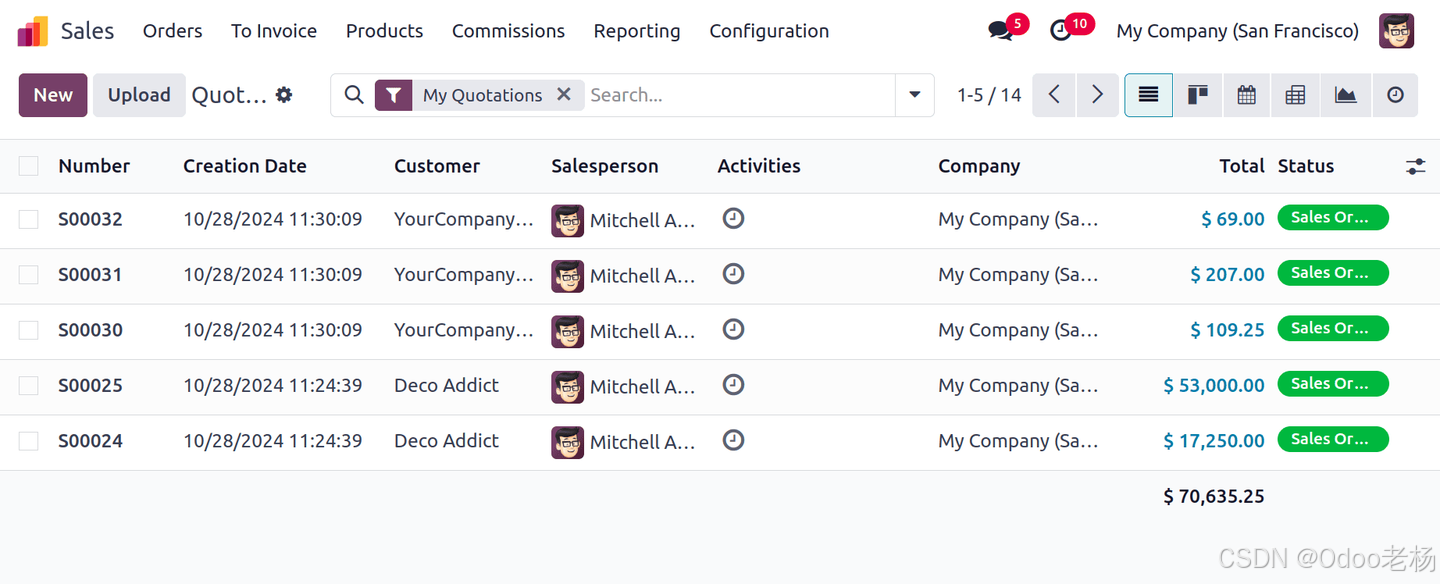Click the search magnifier icon
The image size is (1440, 584).
click(x=353, y=95)
